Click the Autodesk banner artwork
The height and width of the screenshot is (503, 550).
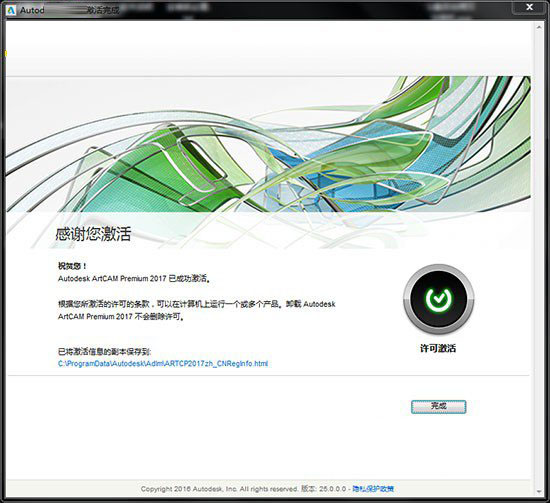(268, 144)
